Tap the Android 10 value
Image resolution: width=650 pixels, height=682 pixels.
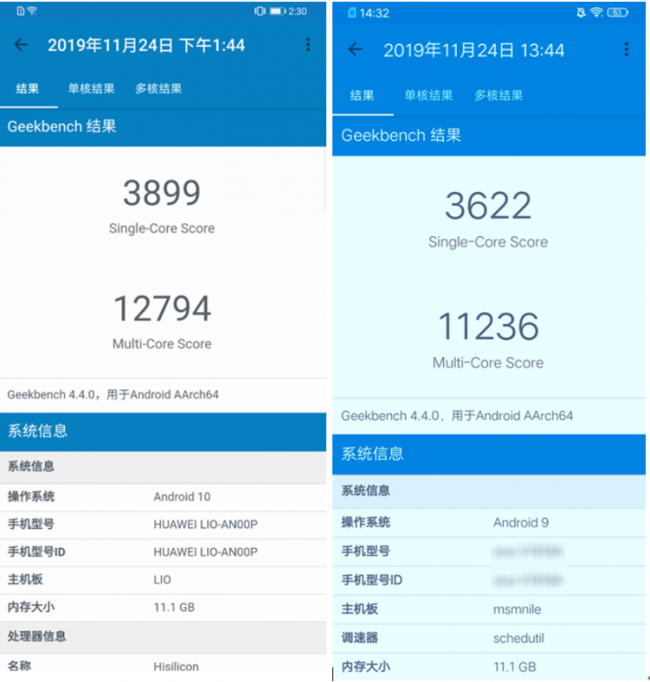[182, 497]
